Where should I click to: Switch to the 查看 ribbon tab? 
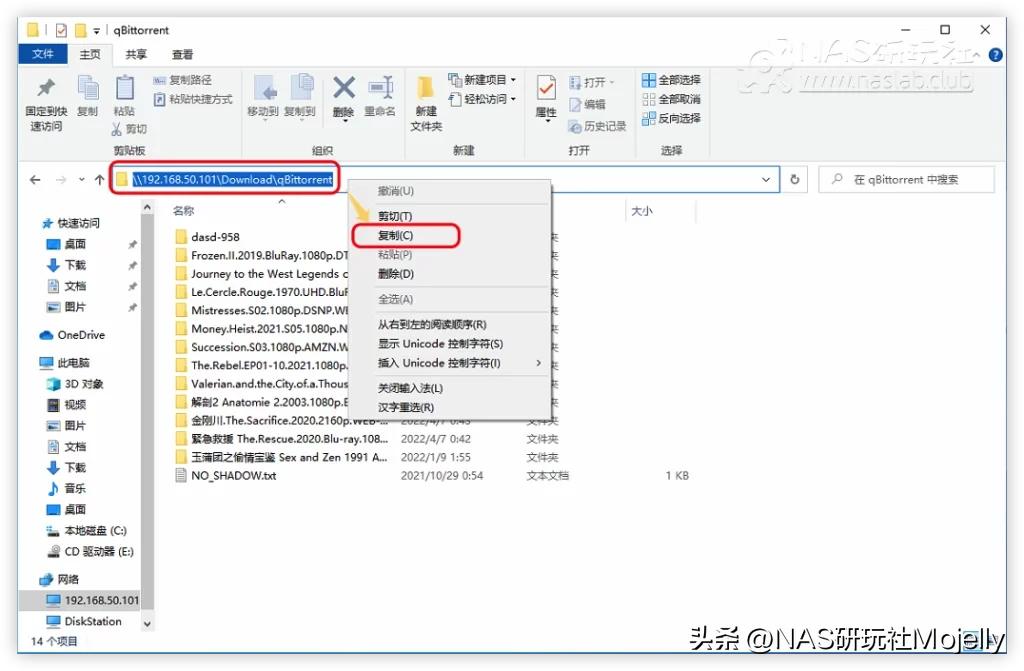click(182, 54)
